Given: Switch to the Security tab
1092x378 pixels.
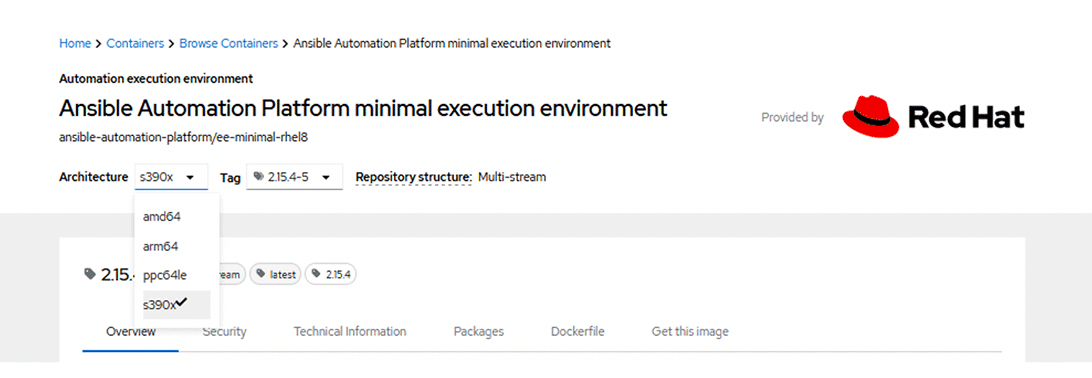Looking at the screenshot, I should point(224,331).
